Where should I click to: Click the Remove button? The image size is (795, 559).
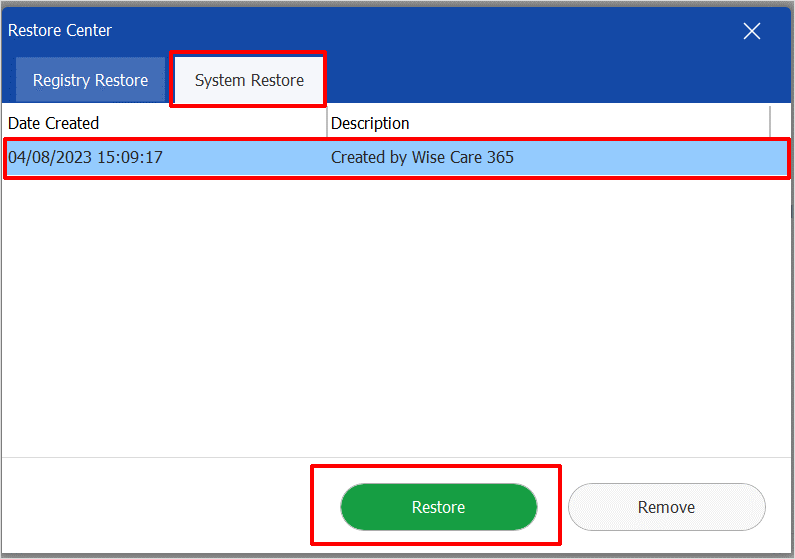click(x=666, y=507)
